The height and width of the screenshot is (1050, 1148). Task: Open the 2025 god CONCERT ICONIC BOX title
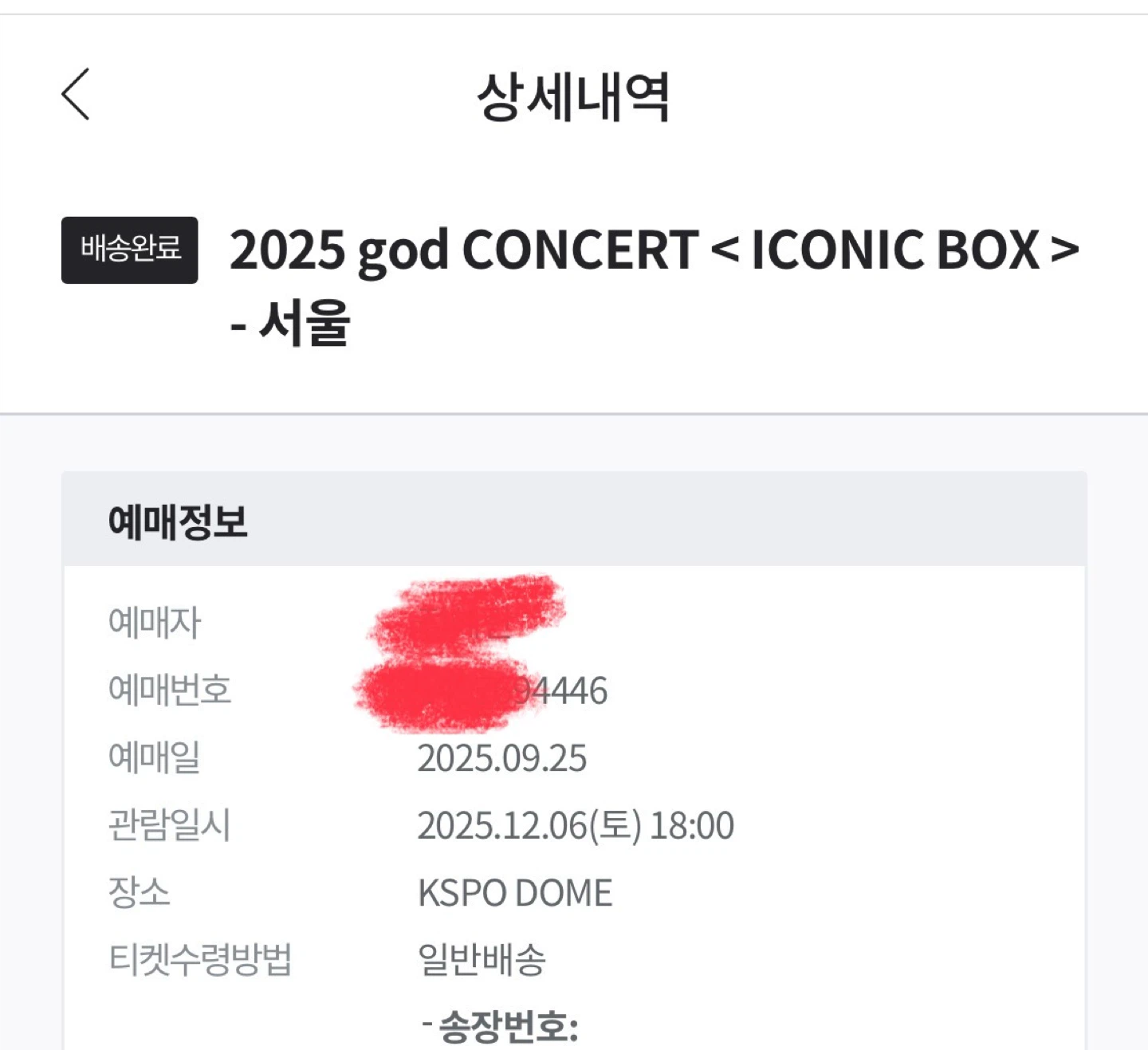point(654,250)
